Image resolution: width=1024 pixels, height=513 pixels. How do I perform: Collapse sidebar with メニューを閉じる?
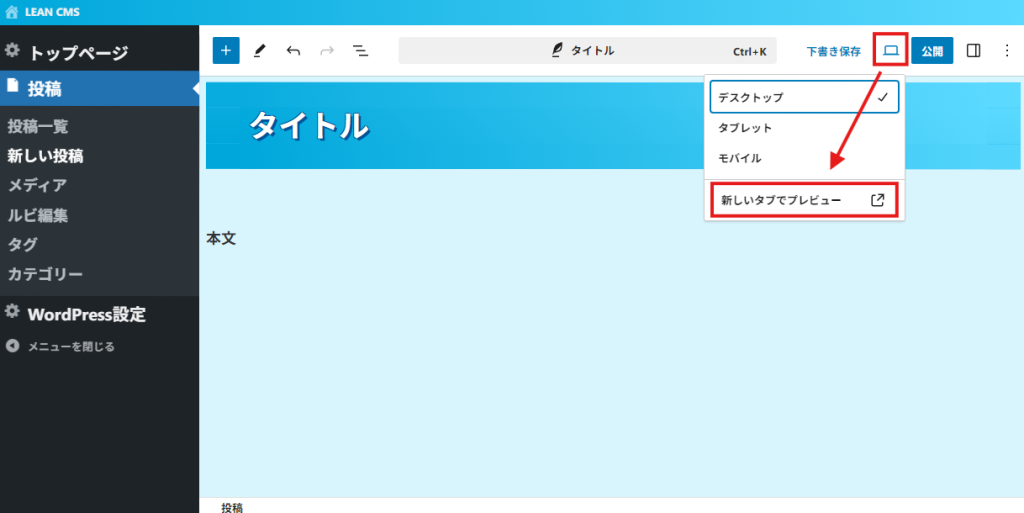tap(70, 346)
